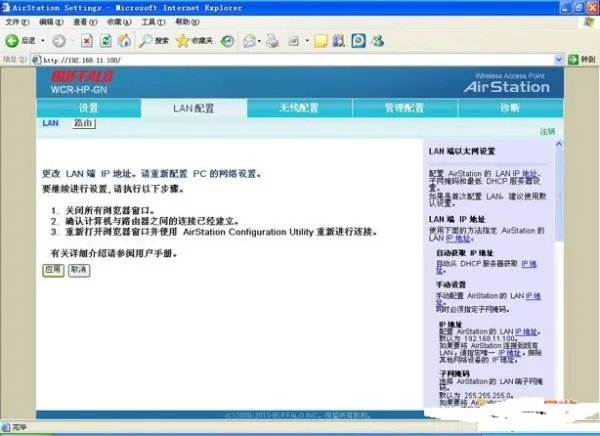Click the 完毕 status bar text
This screenshot has width=600, height=436.
click(x=20, y=427)
